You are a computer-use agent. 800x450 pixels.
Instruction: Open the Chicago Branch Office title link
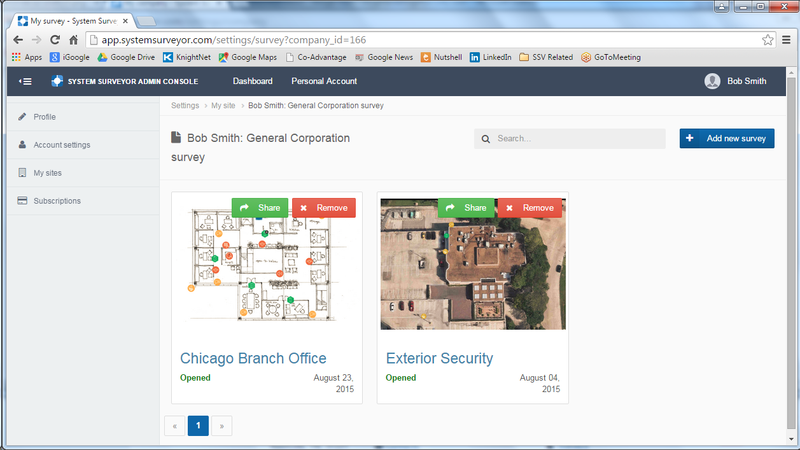click(253, 358)
